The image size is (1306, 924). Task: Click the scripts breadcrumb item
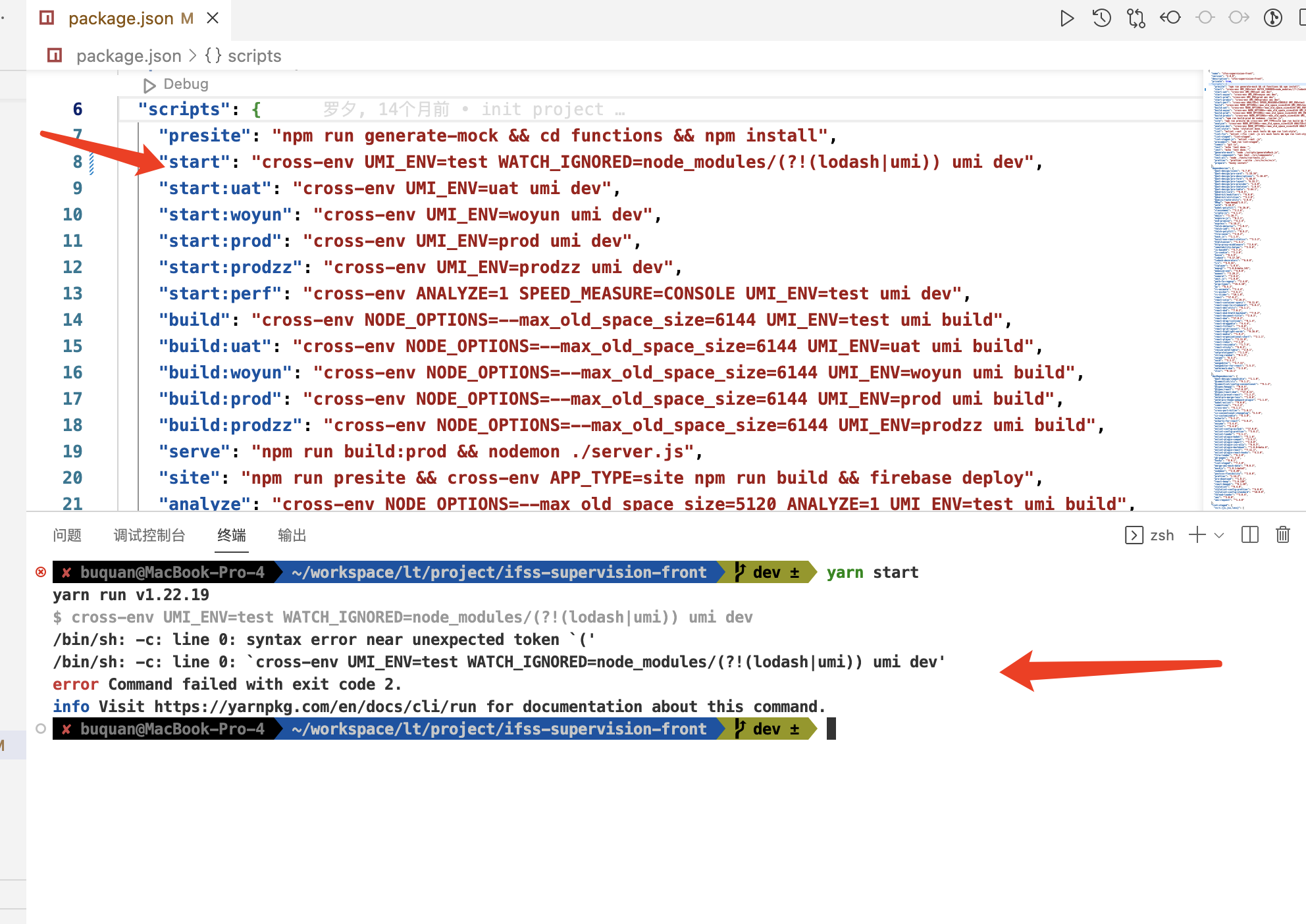[254, 56]
